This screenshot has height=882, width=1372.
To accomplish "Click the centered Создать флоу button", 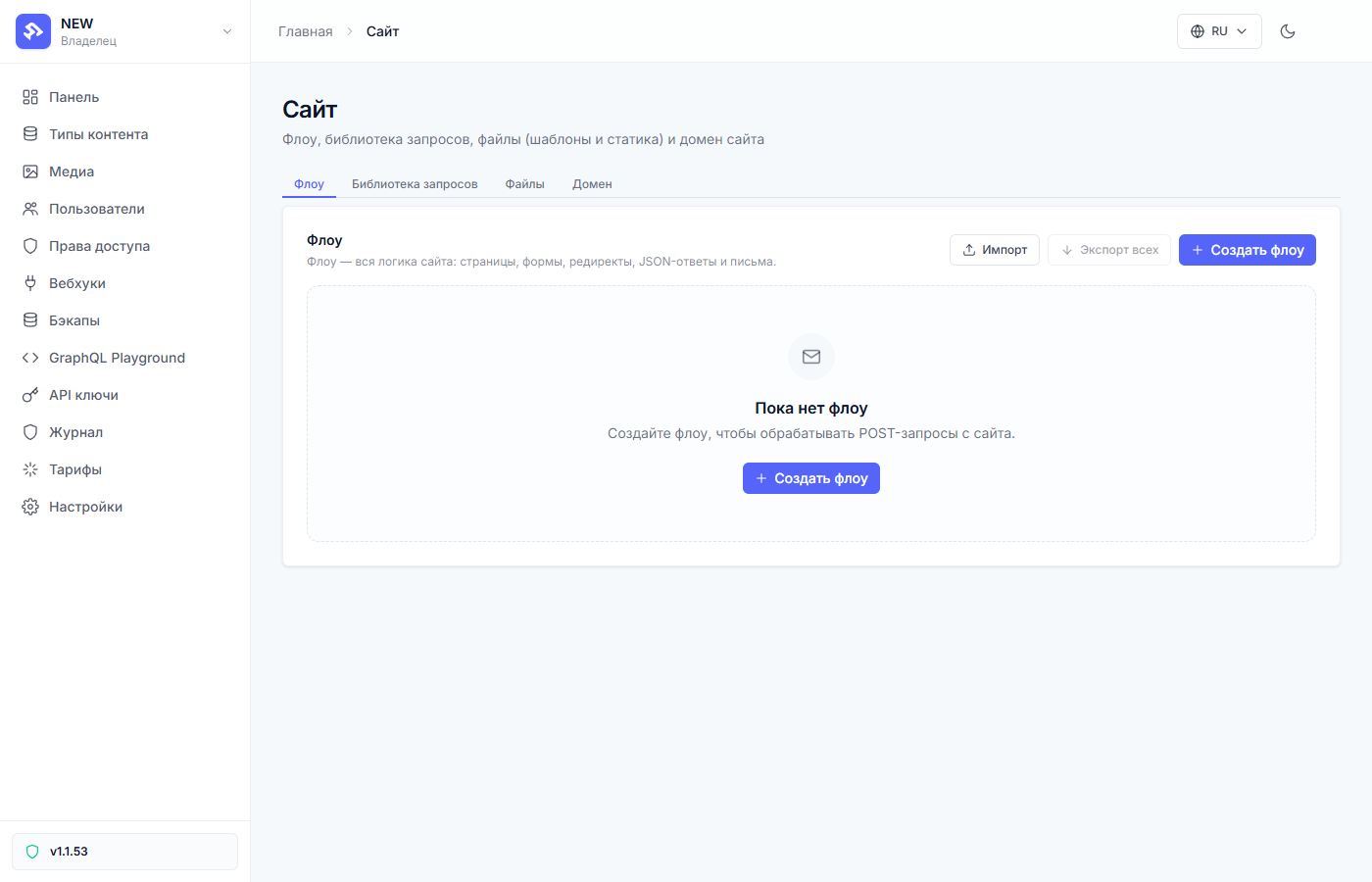I will pos(811,478).
